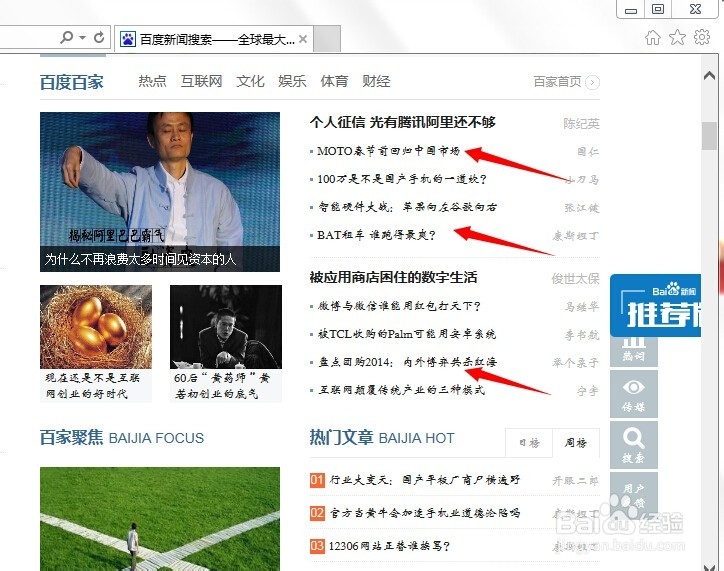The height and width of the screenshot is (571, 724).
Task: Open golden eggs nest thumbnail
Action: pos(96,327)
